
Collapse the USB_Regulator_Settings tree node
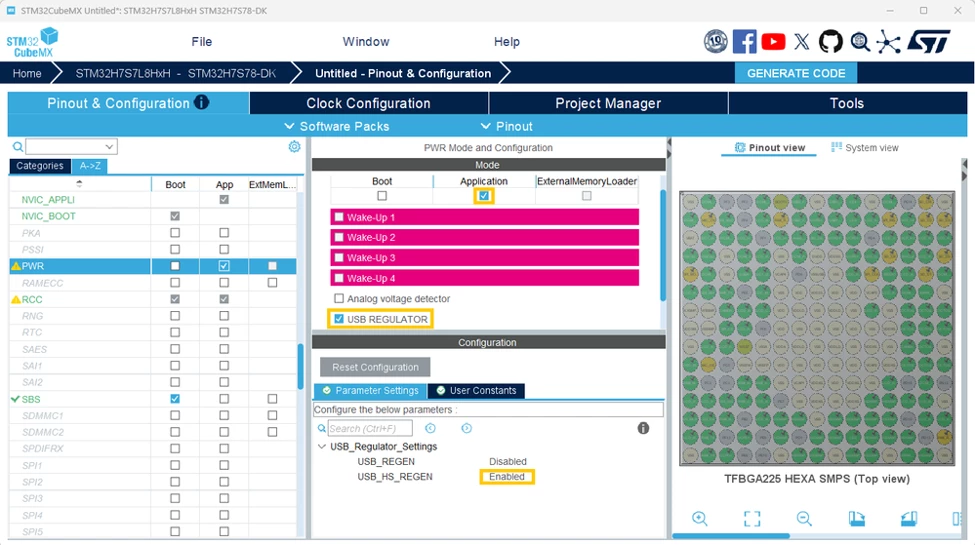pos(321,447)
